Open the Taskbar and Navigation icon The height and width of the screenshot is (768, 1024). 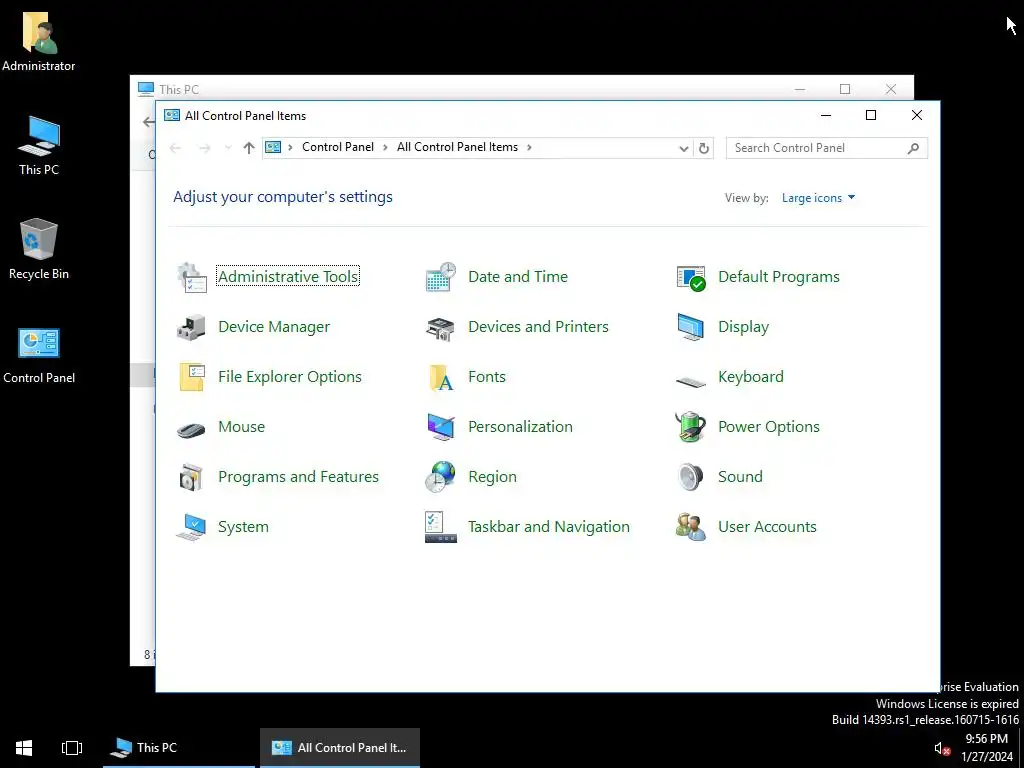pyautogui.click(x=441, y=526)
